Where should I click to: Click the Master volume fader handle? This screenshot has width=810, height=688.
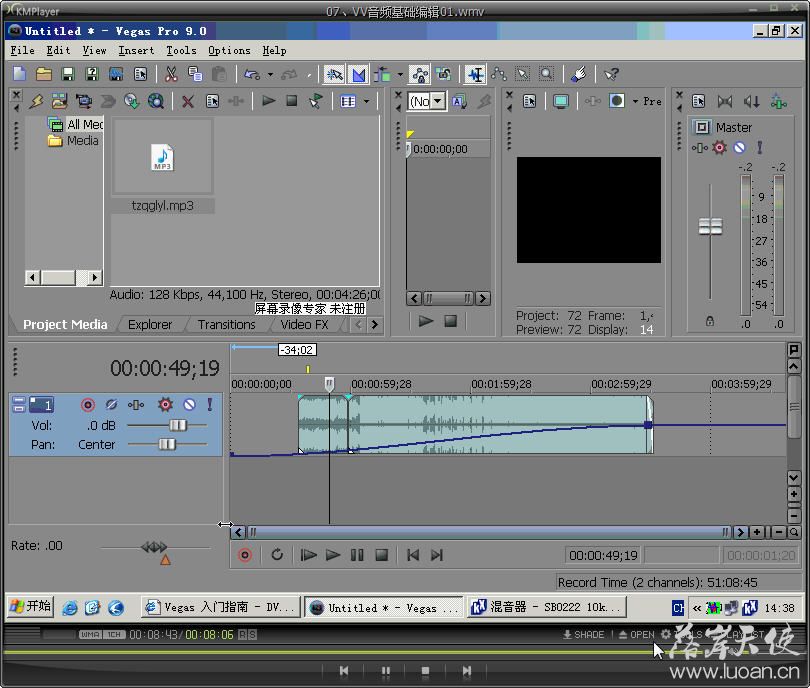click(710, 226)
